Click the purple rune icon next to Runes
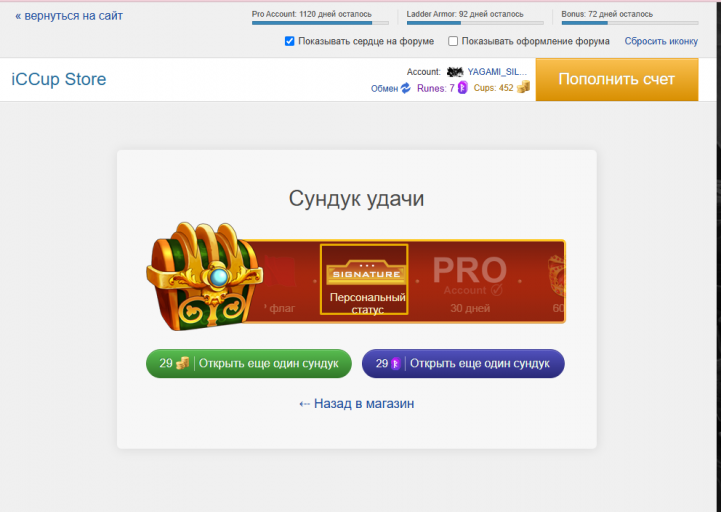The width and height of the screenshot is (721, 512). [463, 87]
